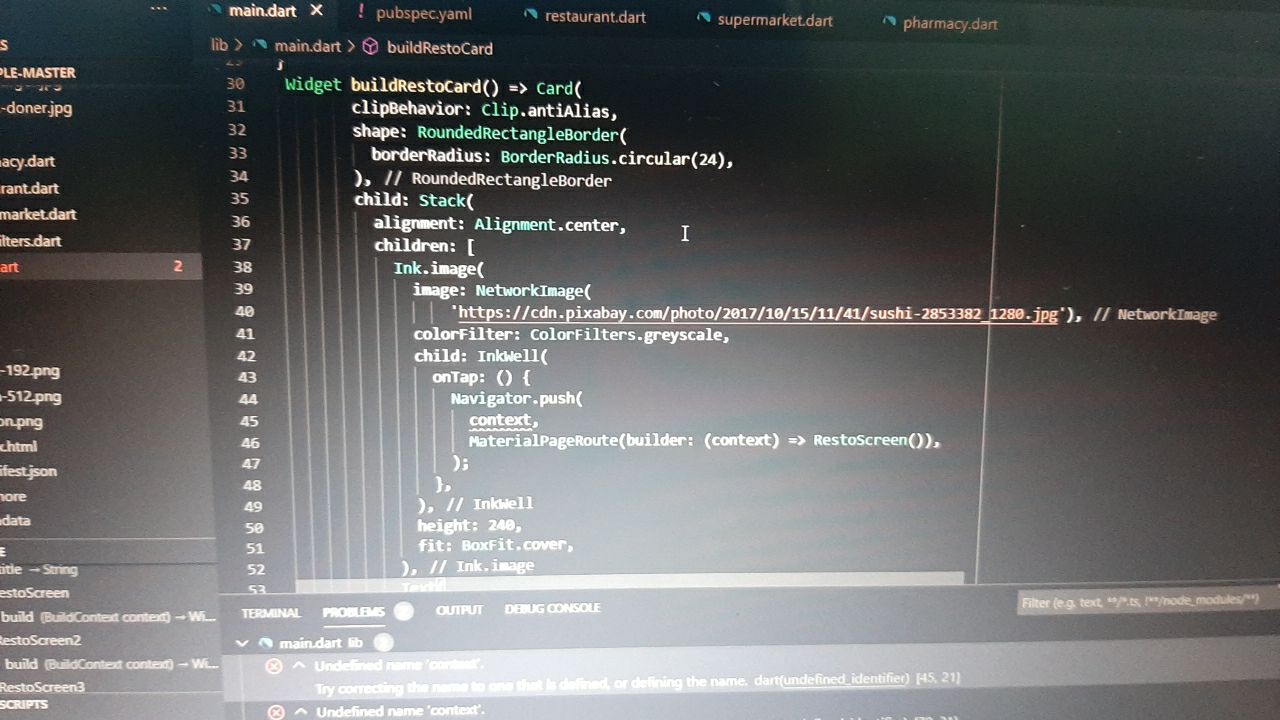Click line number 38 in the gutter

point(242,267)
